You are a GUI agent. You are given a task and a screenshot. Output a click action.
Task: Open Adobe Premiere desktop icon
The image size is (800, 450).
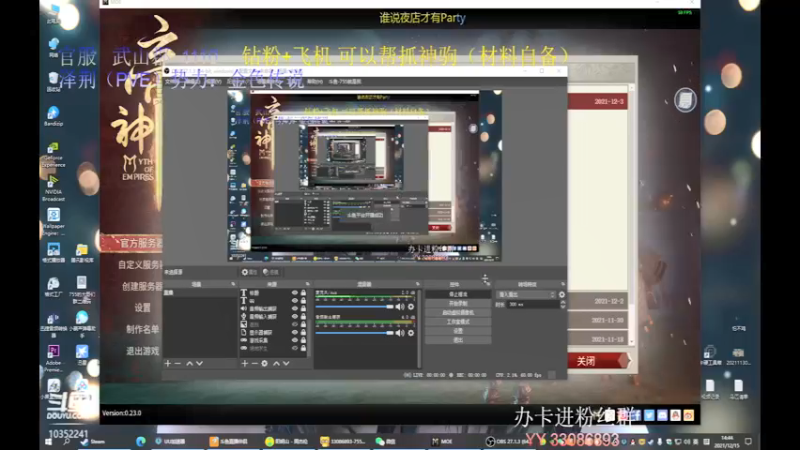(53, 358)
